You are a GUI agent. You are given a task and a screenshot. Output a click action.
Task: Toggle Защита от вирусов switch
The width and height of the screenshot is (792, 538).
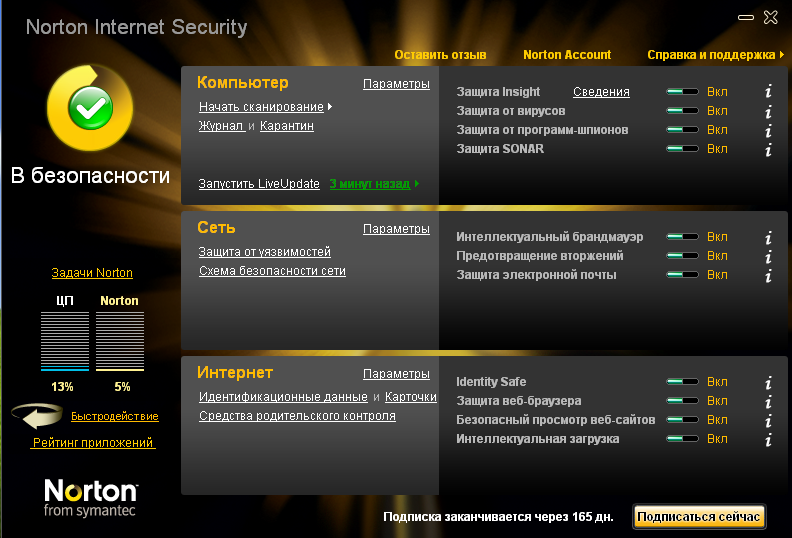point(682,111)
